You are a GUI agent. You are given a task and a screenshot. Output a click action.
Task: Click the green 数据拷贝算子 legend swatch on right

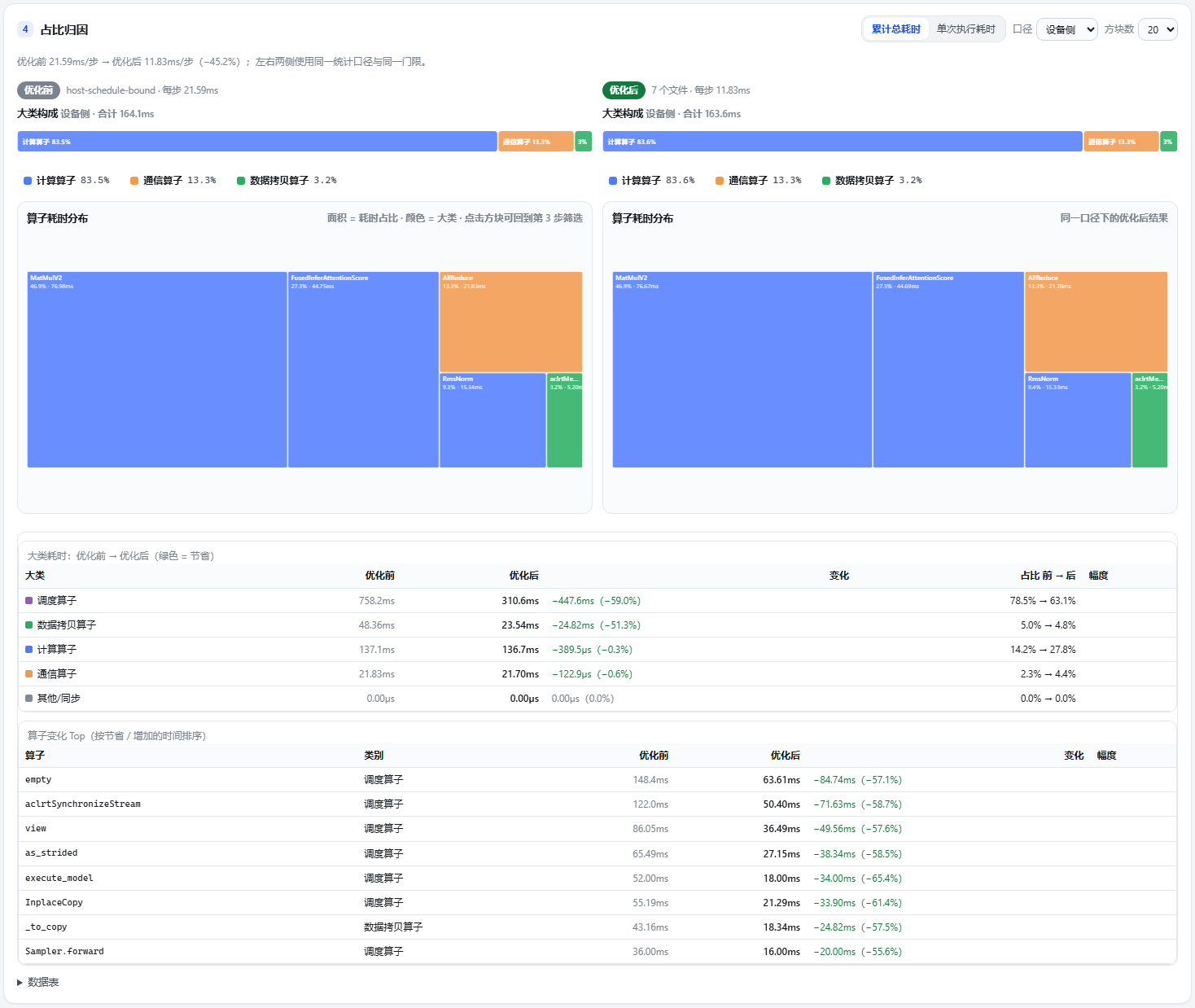pos(826,181)
